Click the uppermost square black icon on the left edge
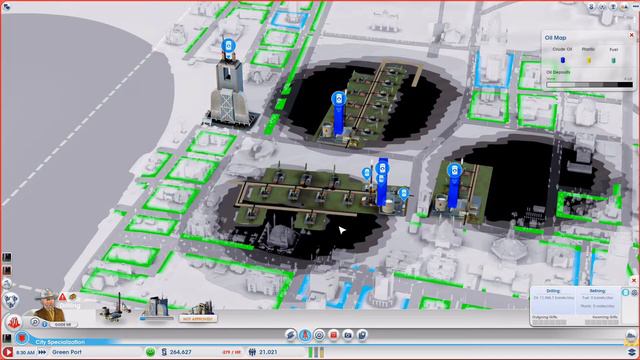The height and width of the screenshot is (360, 640). coord(7,257)
